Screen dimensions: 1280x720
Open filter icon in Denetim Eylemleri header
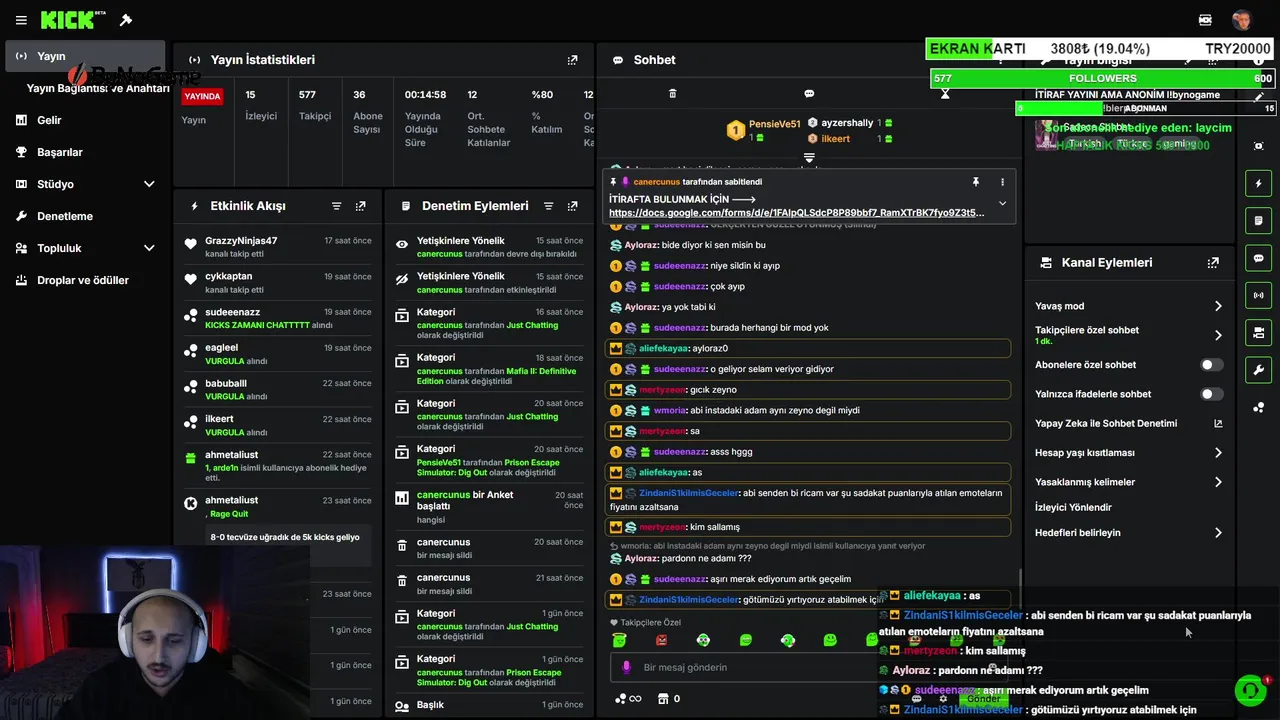tap(548, 206)
